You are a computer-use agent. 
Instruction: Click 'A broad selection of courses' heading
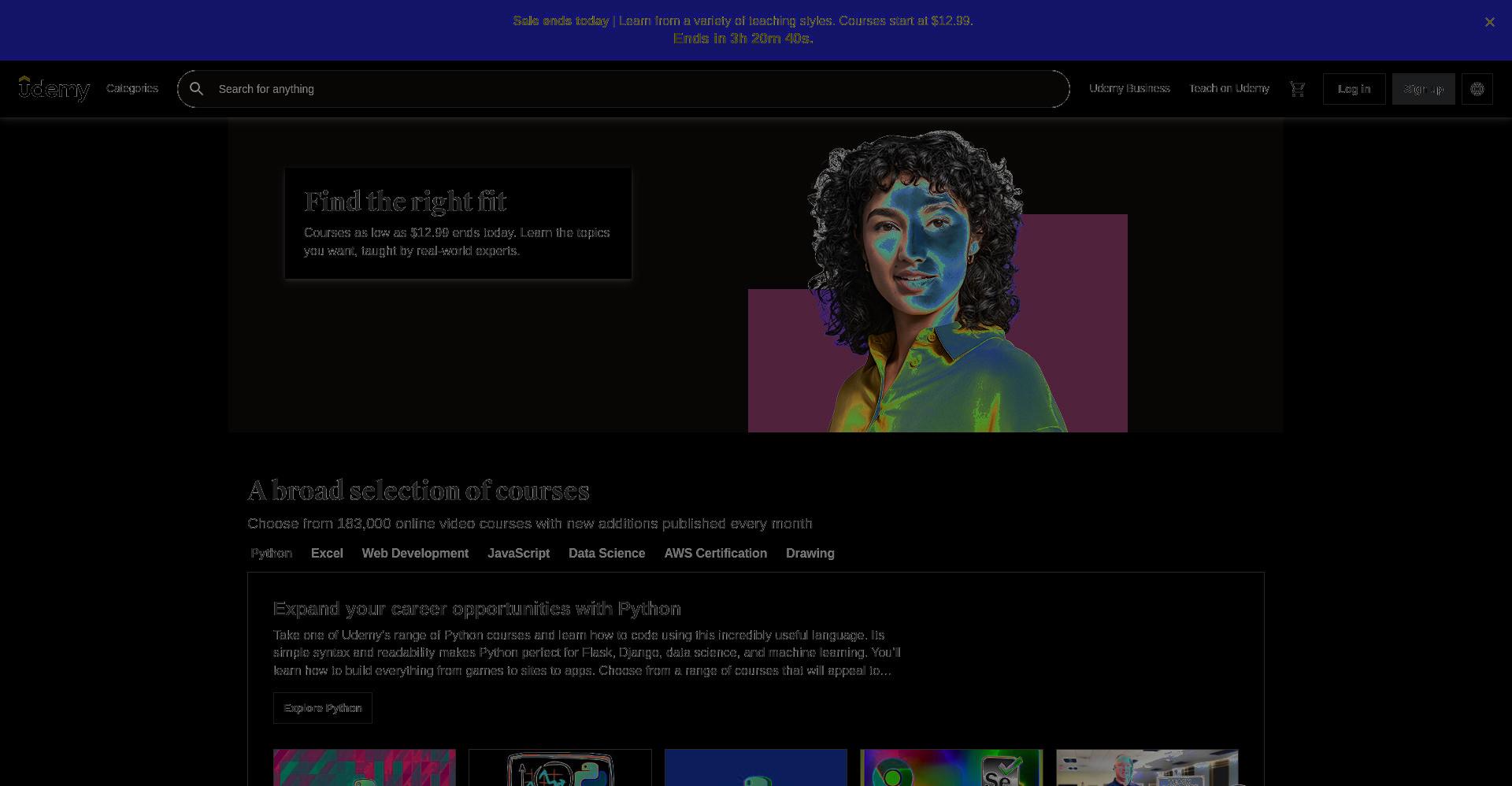[x=418, y=491]
